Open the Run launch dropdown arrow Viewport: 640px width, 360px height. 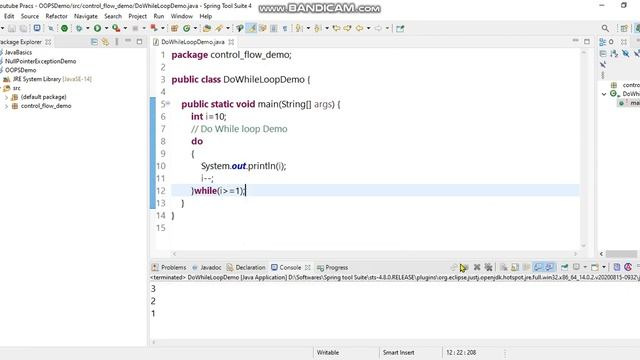[x=106, y=28]
